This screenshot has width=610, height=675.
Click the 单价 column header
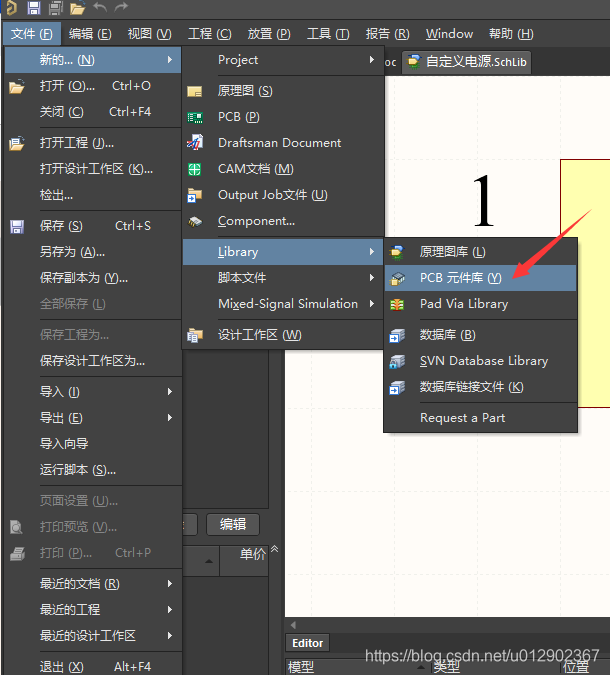point(245,560)
